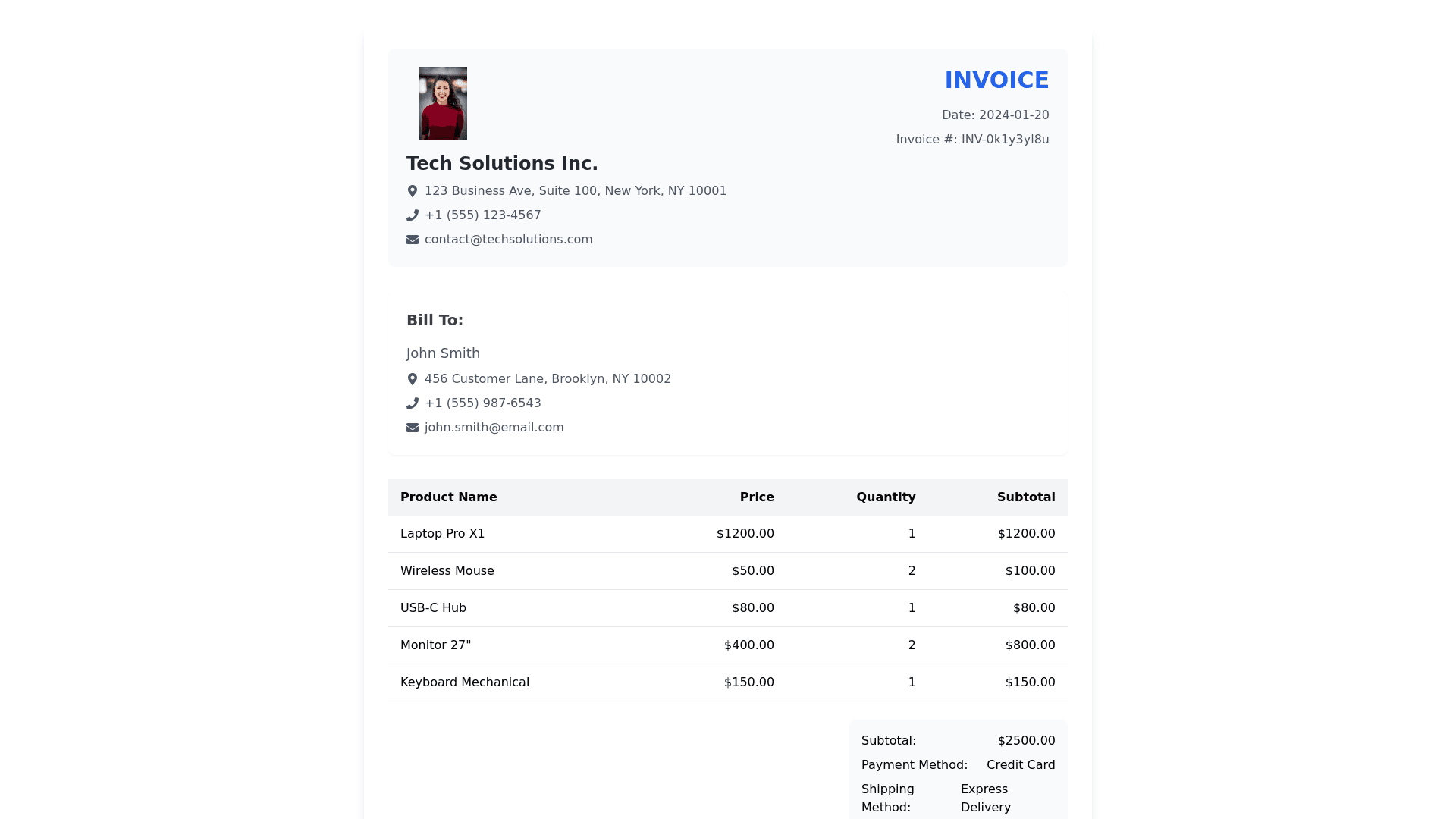
Task: Click contact@techsolutions.com email address
Action: tap(508, 240)
